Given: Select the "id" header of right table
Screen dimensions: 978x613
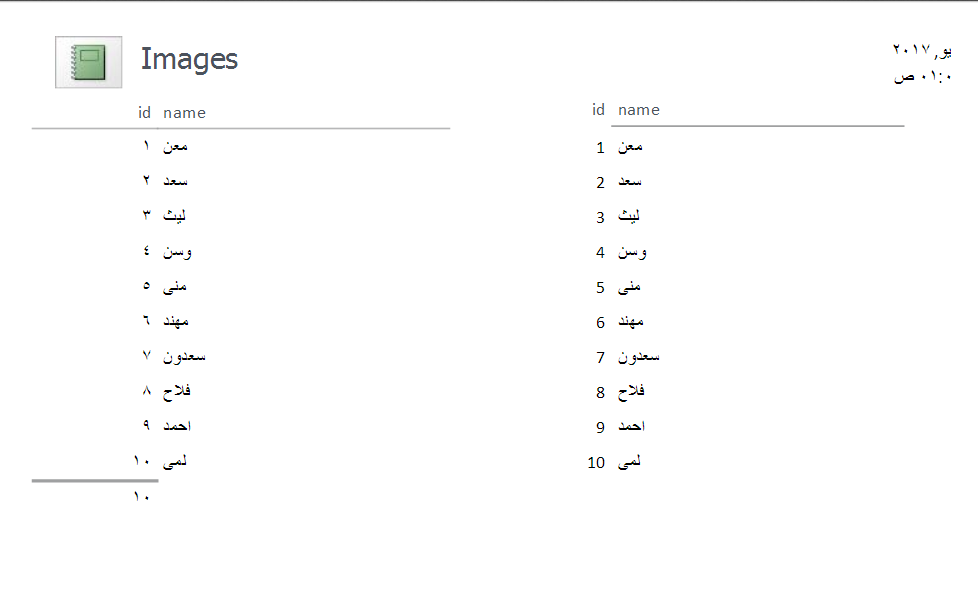Looking at the screenshot, I should (x=598, y=109).
